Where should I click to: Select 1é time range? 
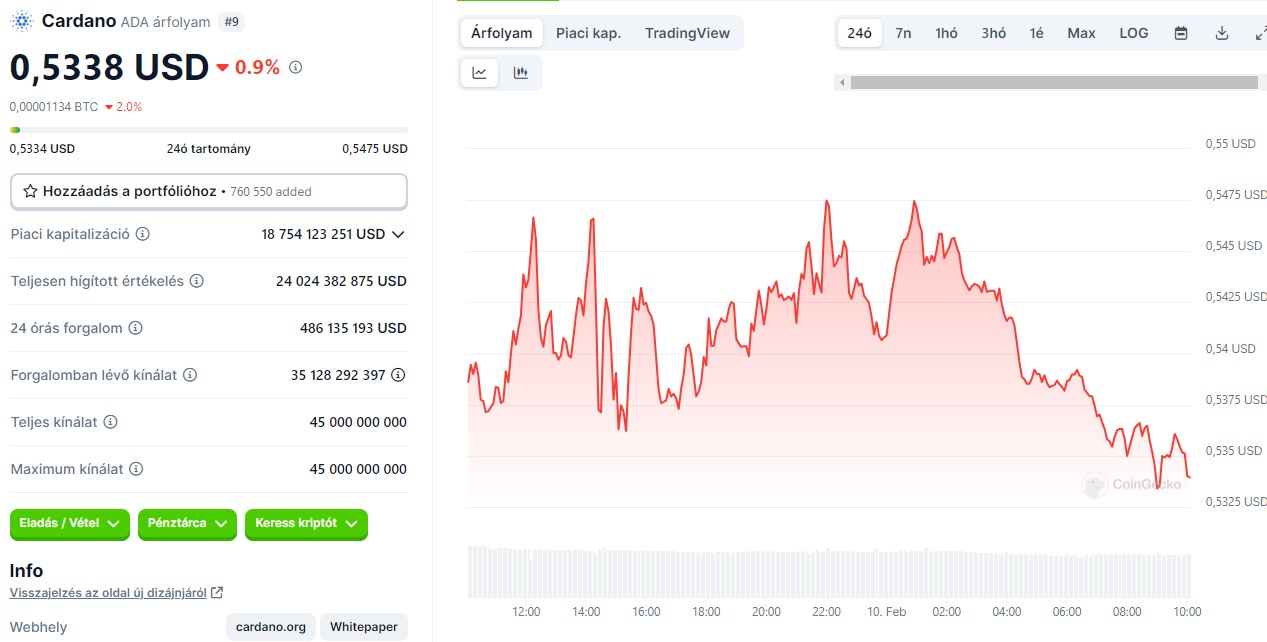[x=1037, y=33]
